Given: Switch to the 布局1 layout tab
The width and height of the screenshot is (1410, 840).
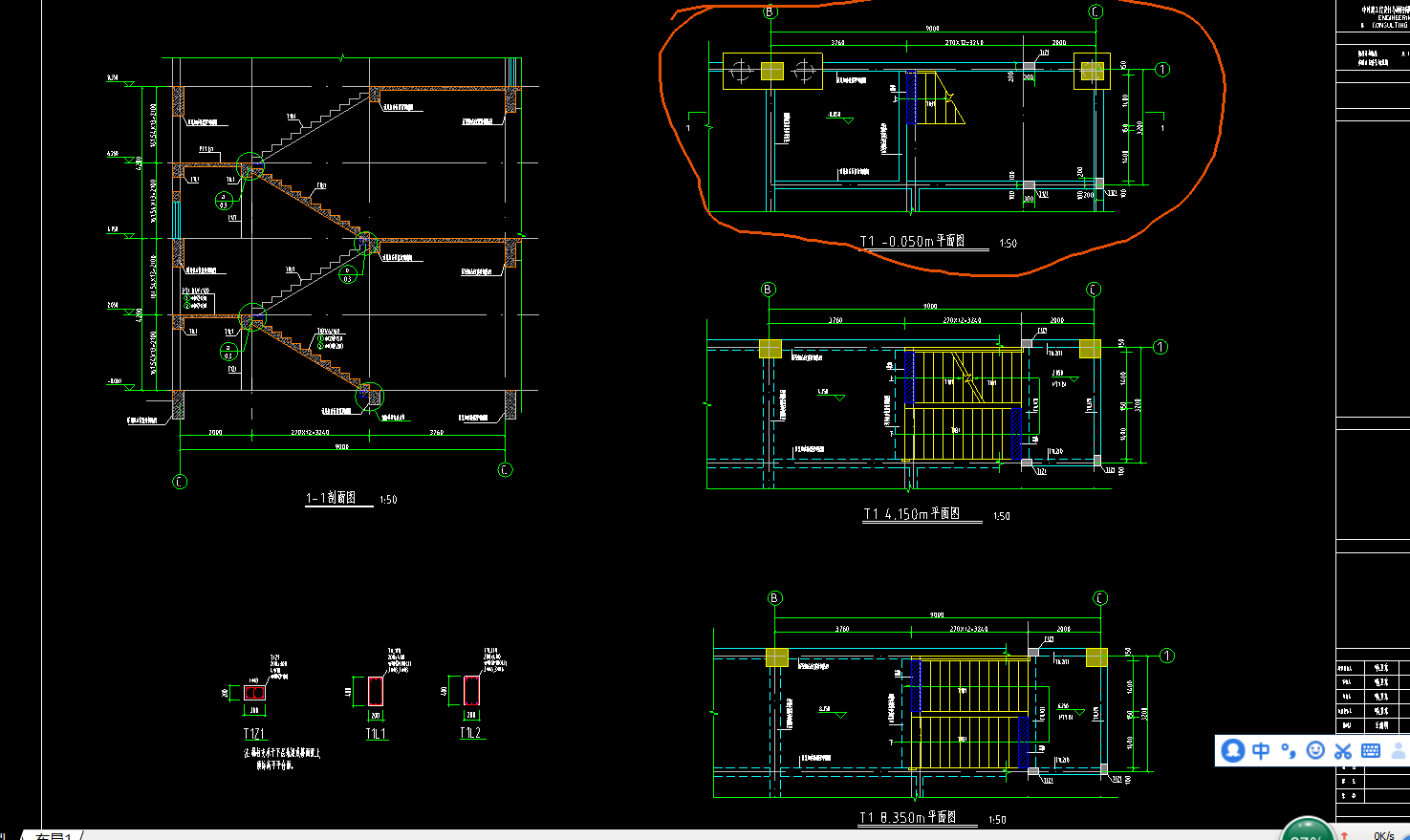Looking at the screenshot, I should (54, 835).
